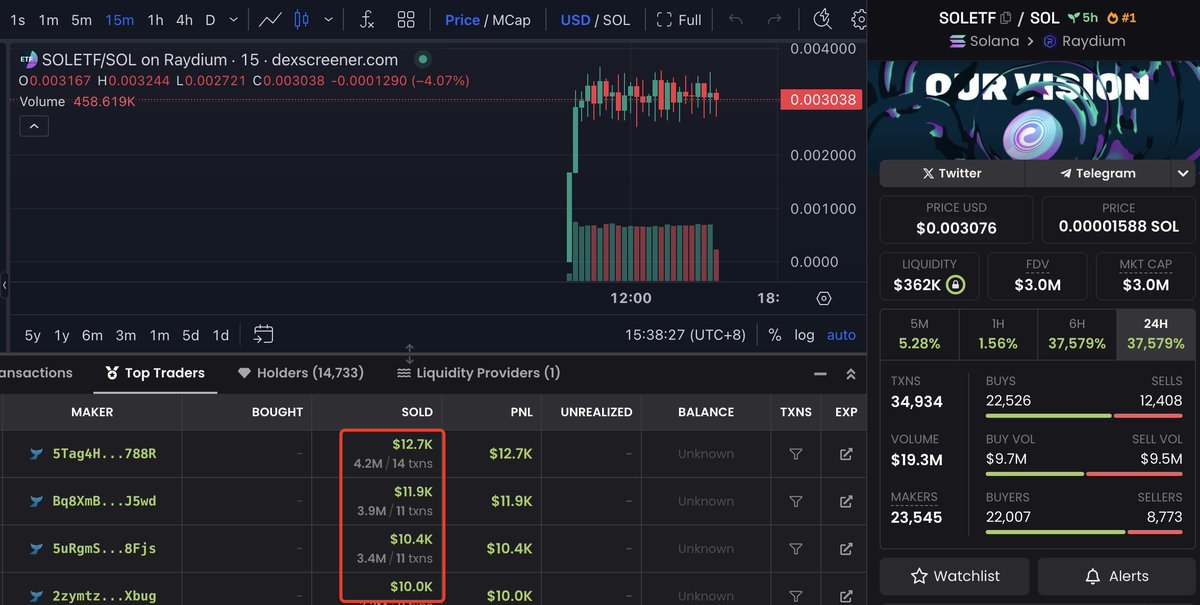Open the Liquidity Providers (1) tab

click(478, 373)
